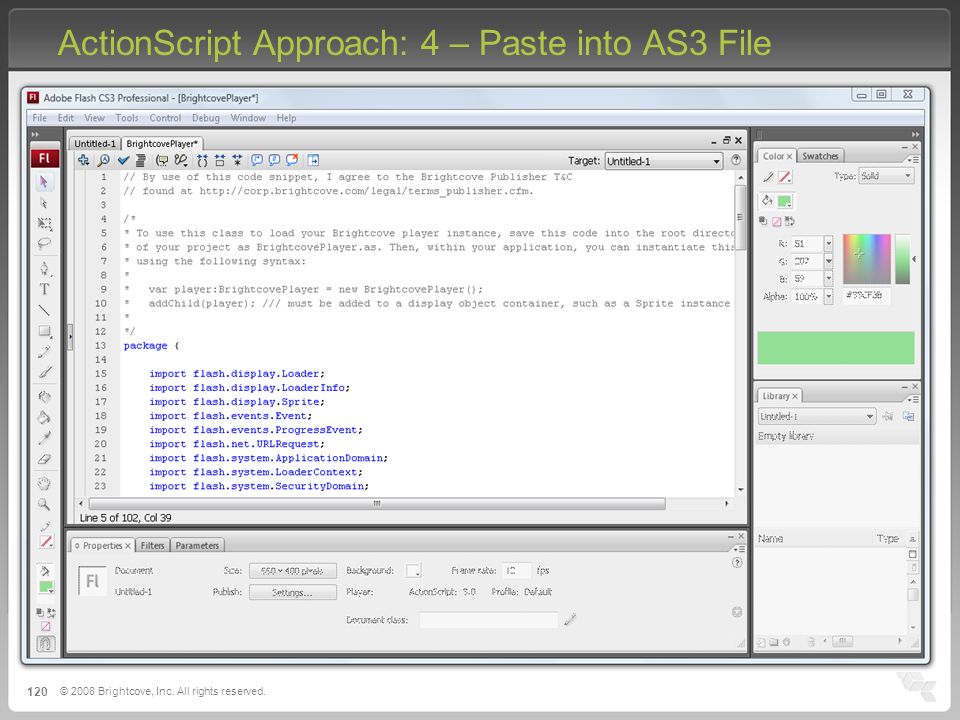Image resolution: width=960 pixels, height=720 pixels.
Task: Select the Subselection tool
Action: tap(44, 203)
